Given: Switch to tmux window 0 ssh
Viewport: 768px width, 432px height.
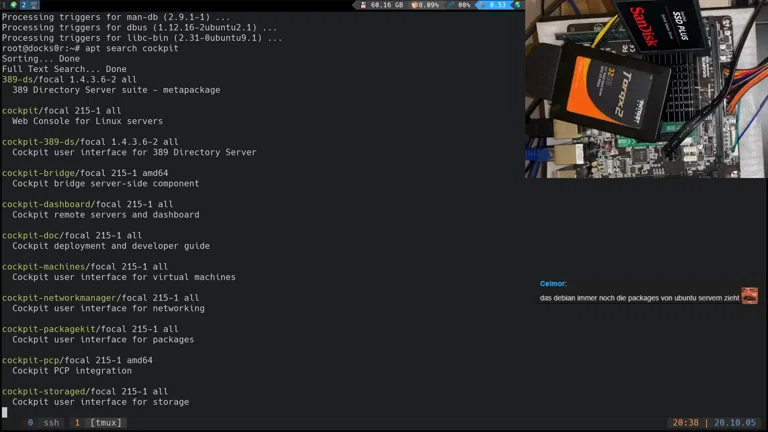Looking at the screenshot, I should coord(44,423).
